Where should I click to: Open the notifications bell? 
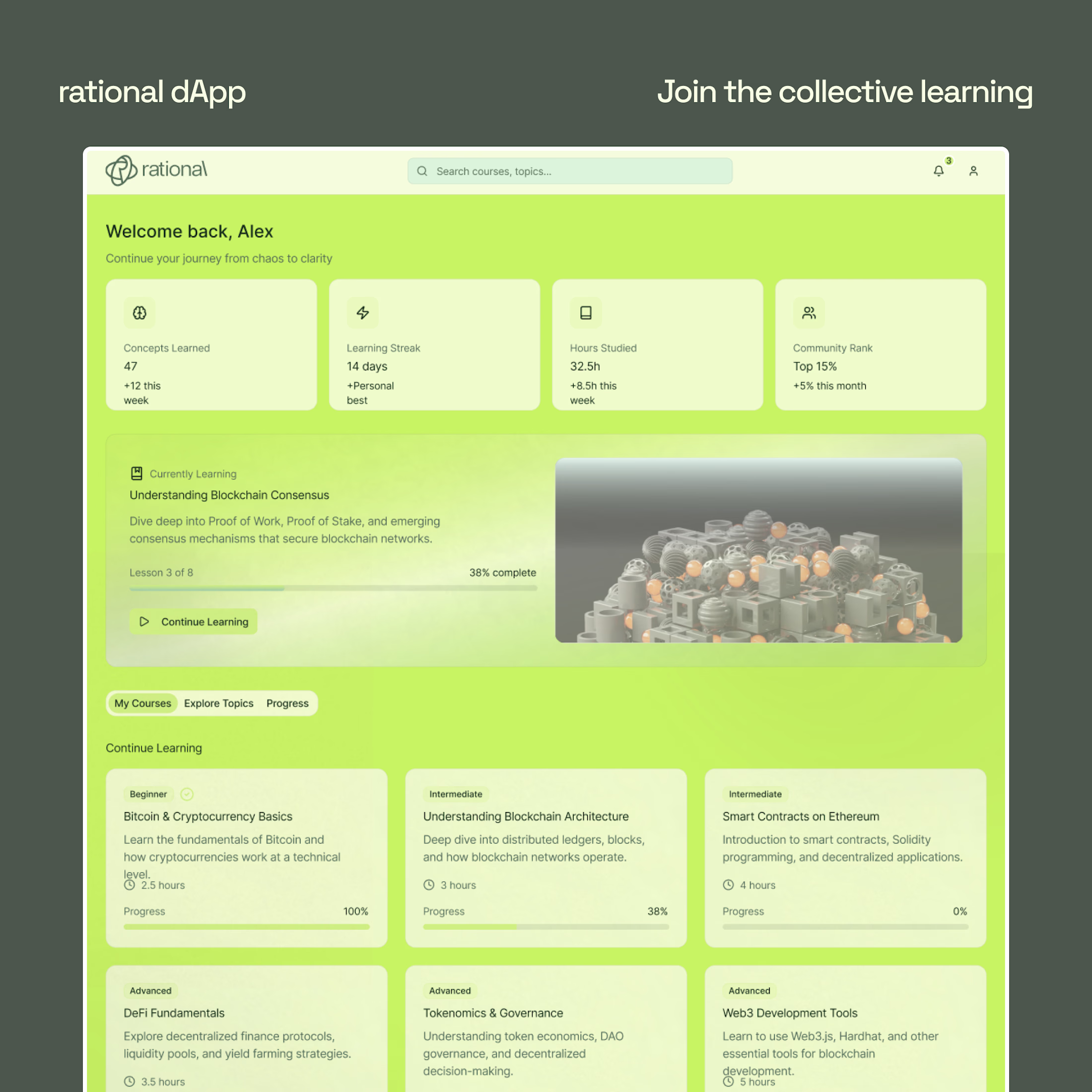(x=938, y=171)
